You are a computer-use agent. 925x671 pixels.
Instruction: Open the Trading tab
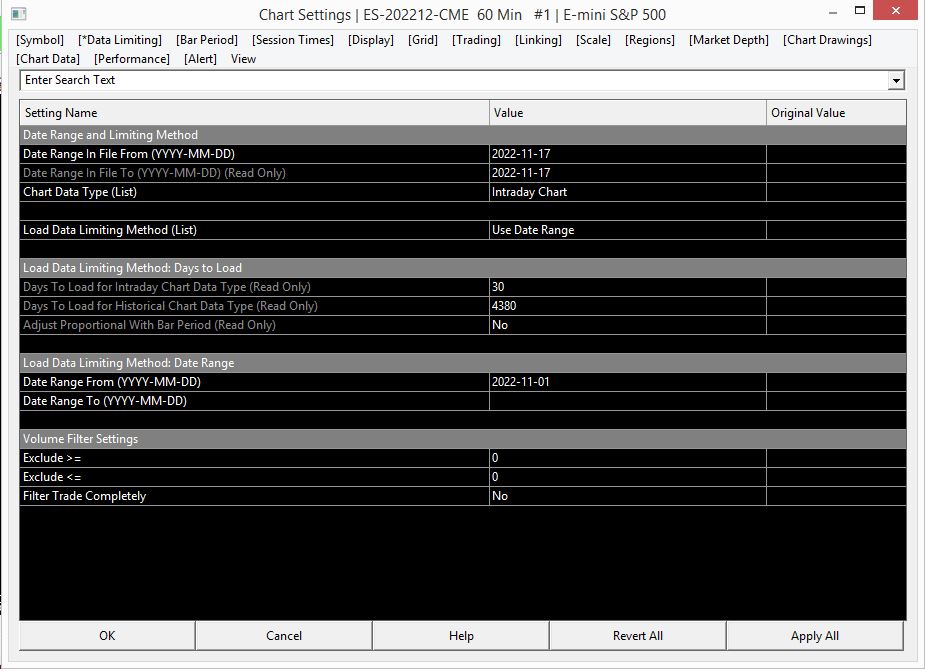point(476,40)
